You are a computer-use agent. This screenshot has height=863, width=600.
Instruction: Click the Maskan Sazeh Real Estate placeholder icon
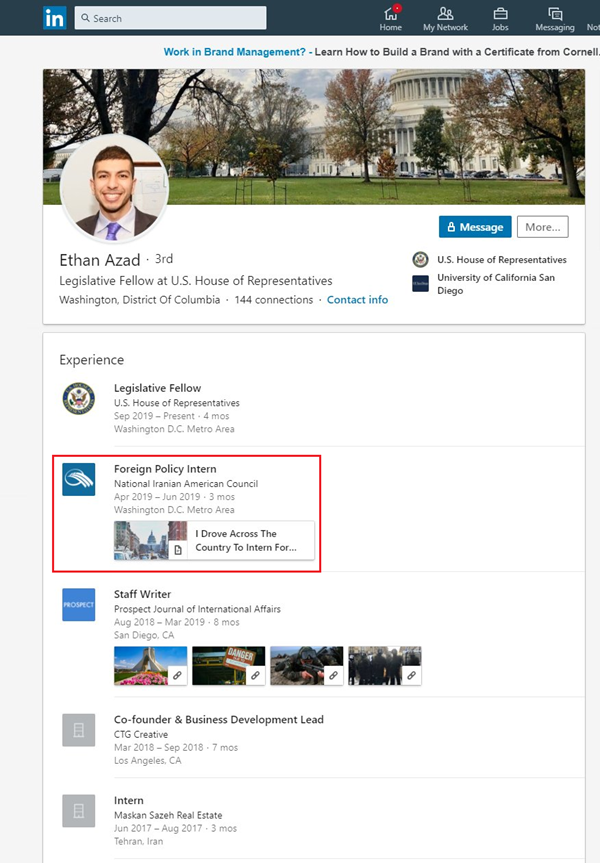tap(79, 811)
